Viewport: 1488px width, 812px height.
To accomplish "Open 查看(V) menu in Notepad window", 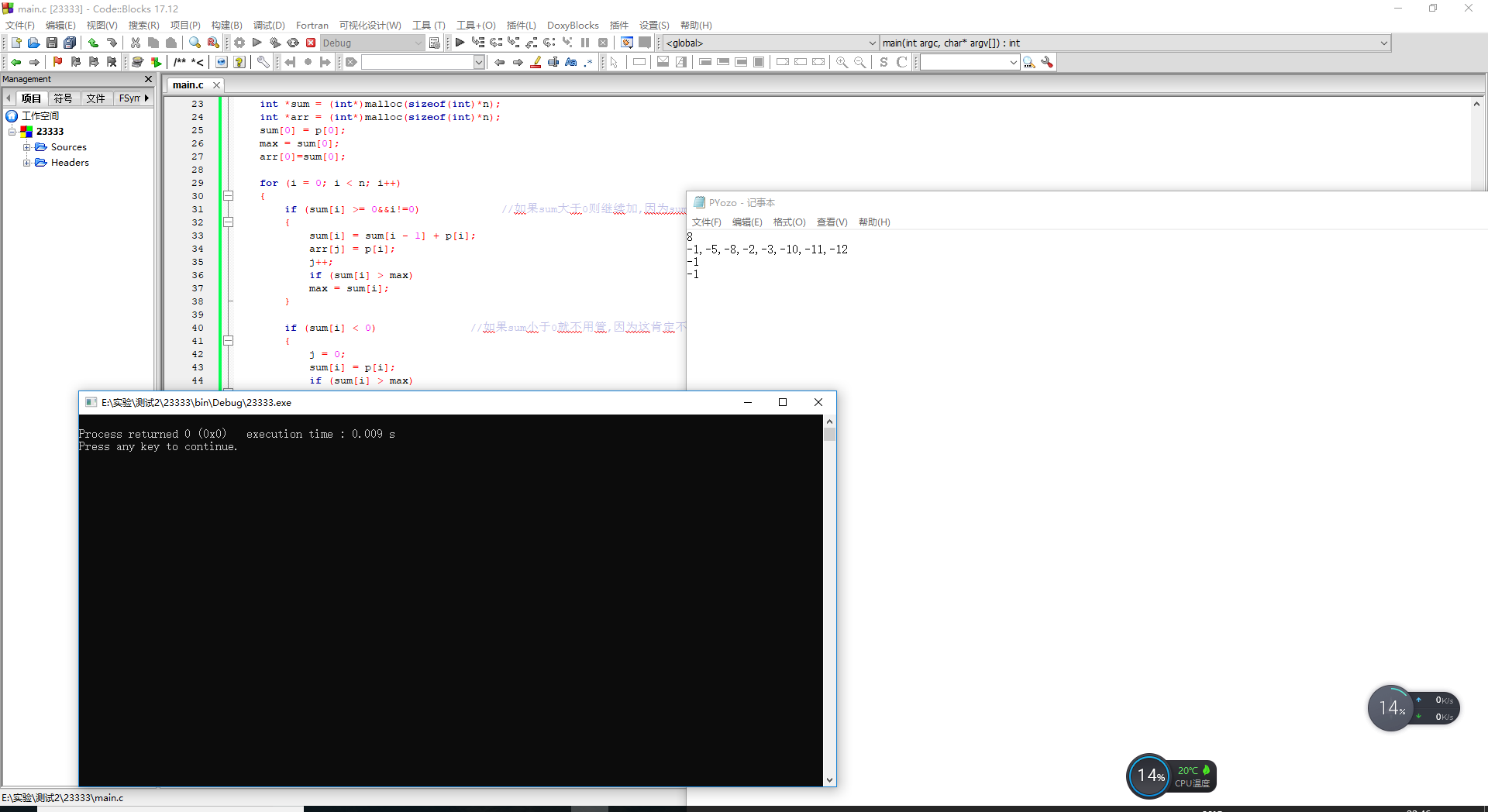I will point(832,222).
